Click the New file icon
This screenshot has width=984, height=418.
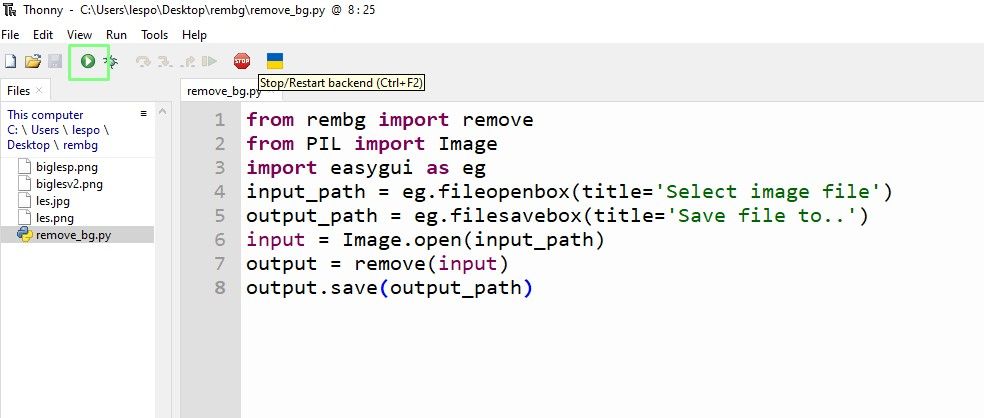(11, 61)
